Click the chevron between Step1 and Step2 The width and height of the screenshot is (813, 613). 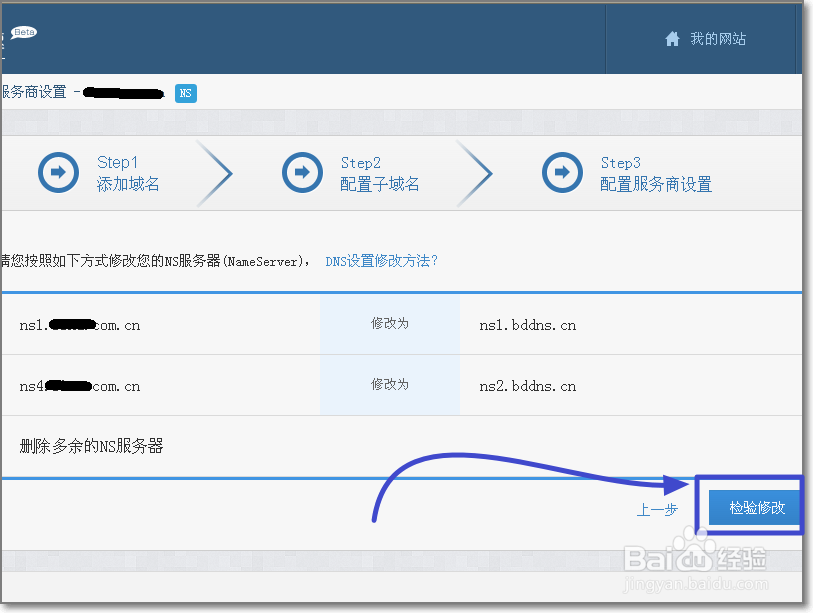click(218, 172)
